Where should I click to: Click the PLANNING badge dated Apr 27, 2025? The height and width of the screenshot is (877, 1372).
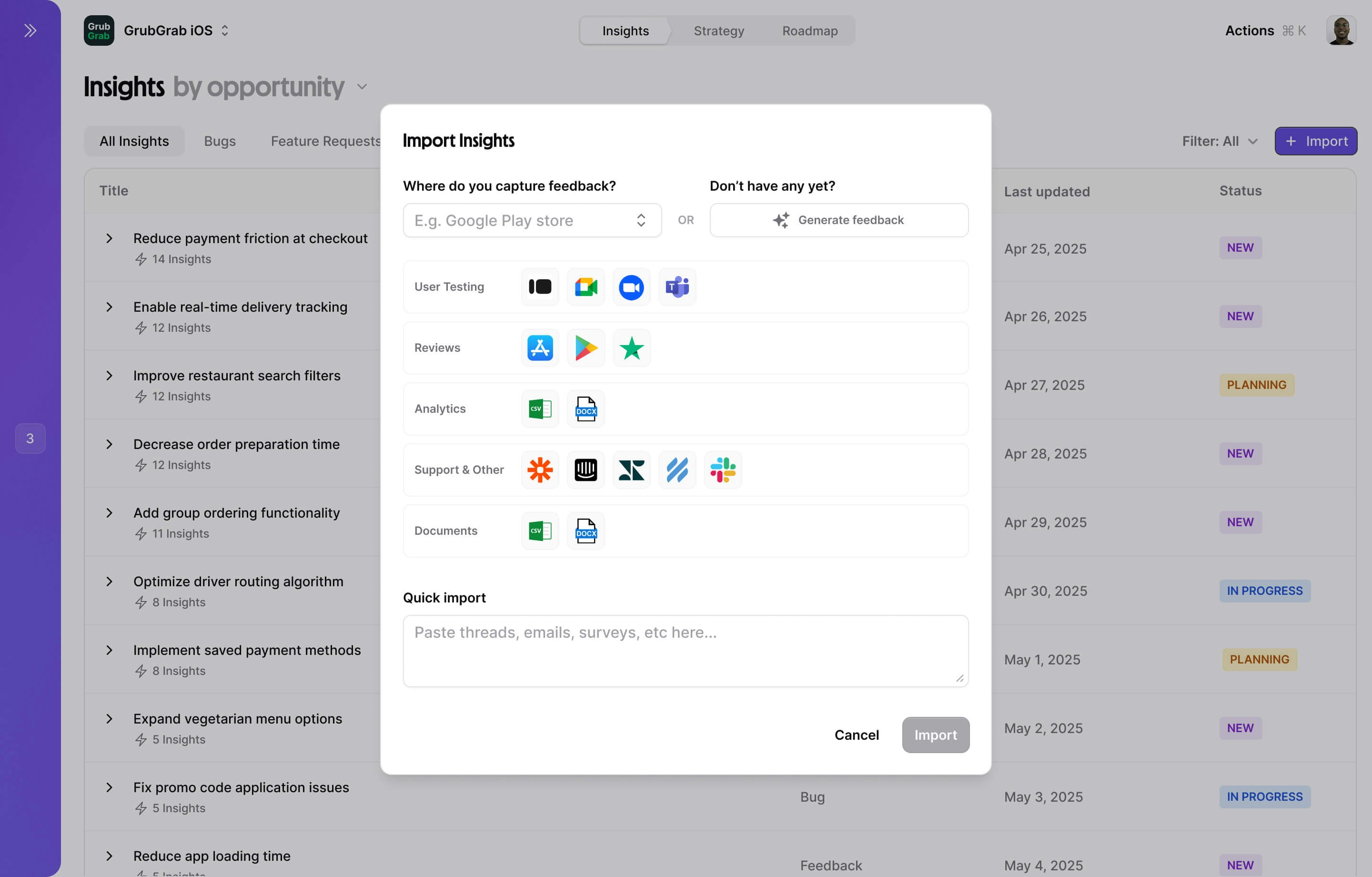click(1256, 385)
